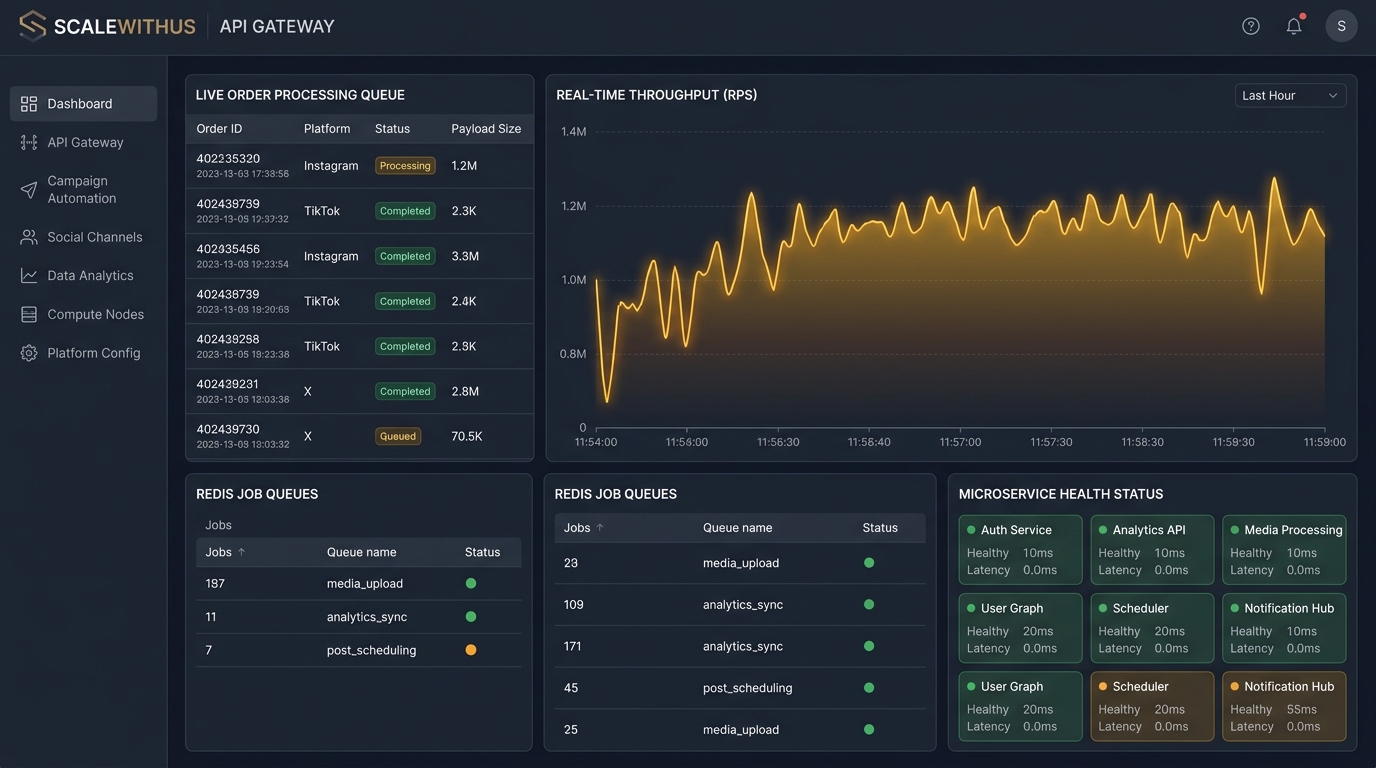Open the orange Notification Hub card showing 55ms
Image resolution: width=1376 pixels, height=768 pixels.
click(1284, 706)
